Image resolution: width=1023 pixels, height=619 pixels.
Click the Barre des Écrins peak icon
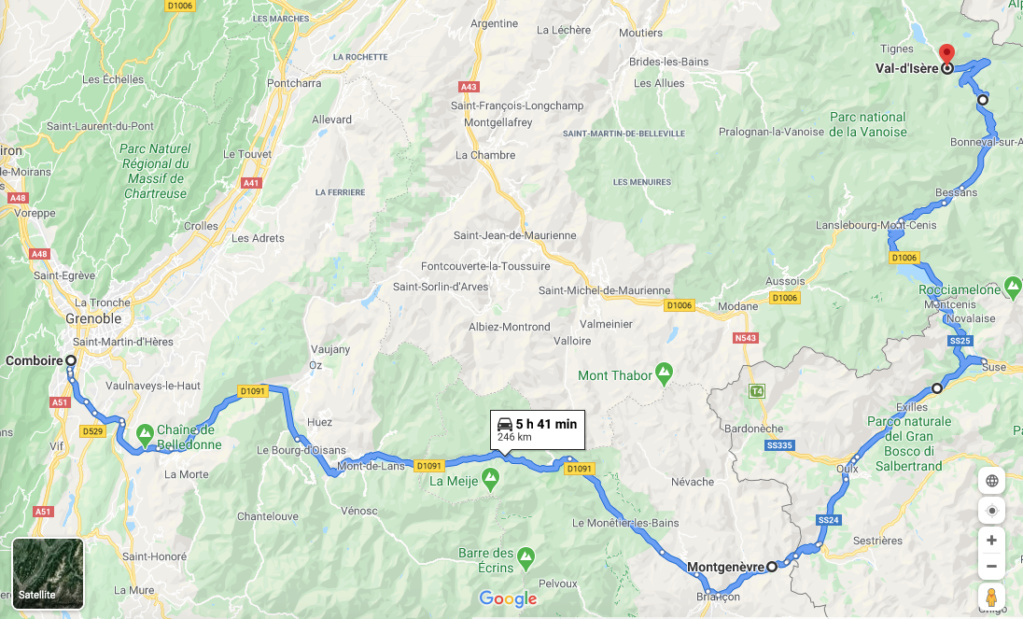(526, 558)
